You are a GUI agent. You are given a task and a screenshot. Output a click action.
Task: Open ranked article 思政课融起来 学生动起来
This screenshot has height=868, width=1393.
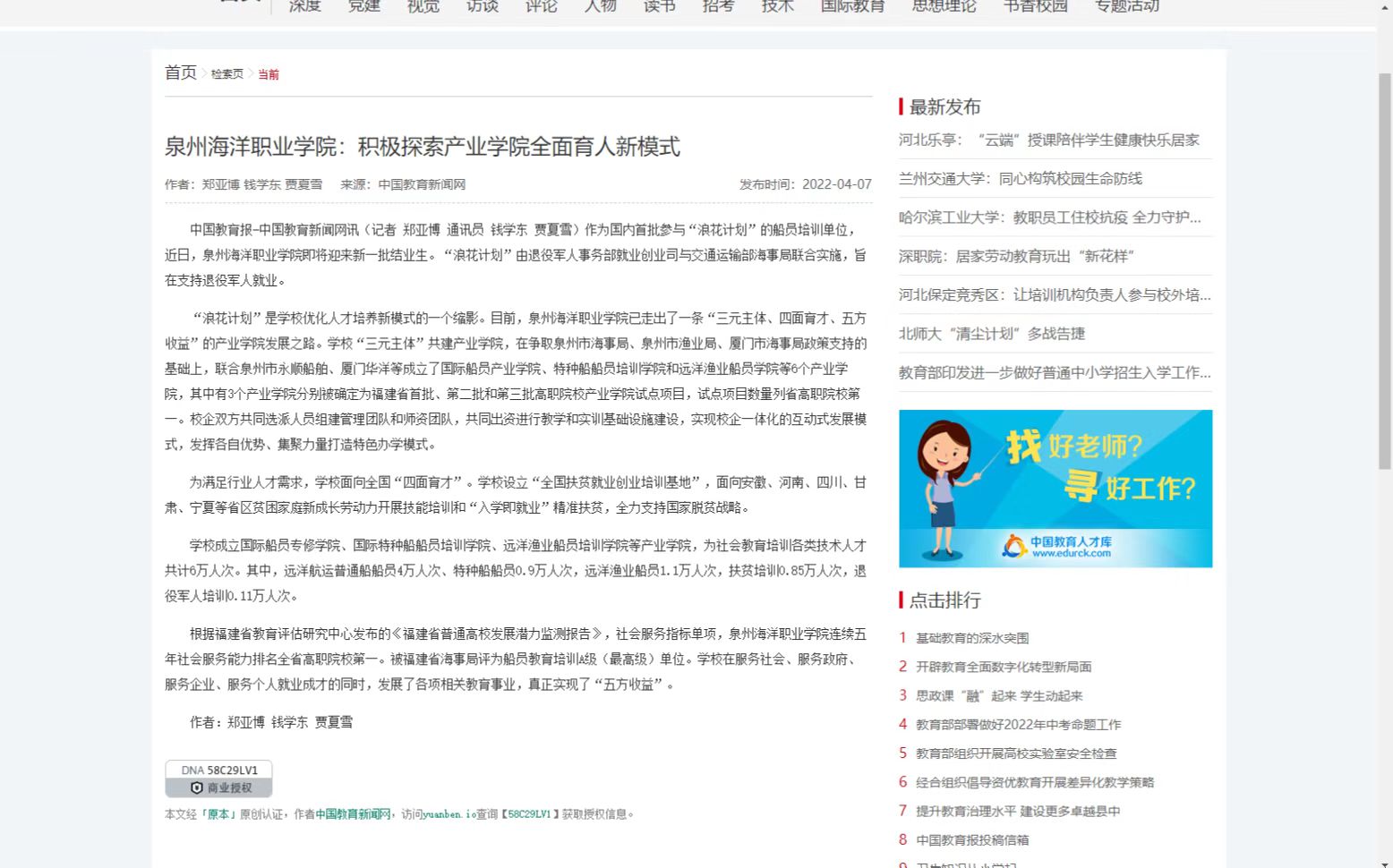(x=998, y=695)
